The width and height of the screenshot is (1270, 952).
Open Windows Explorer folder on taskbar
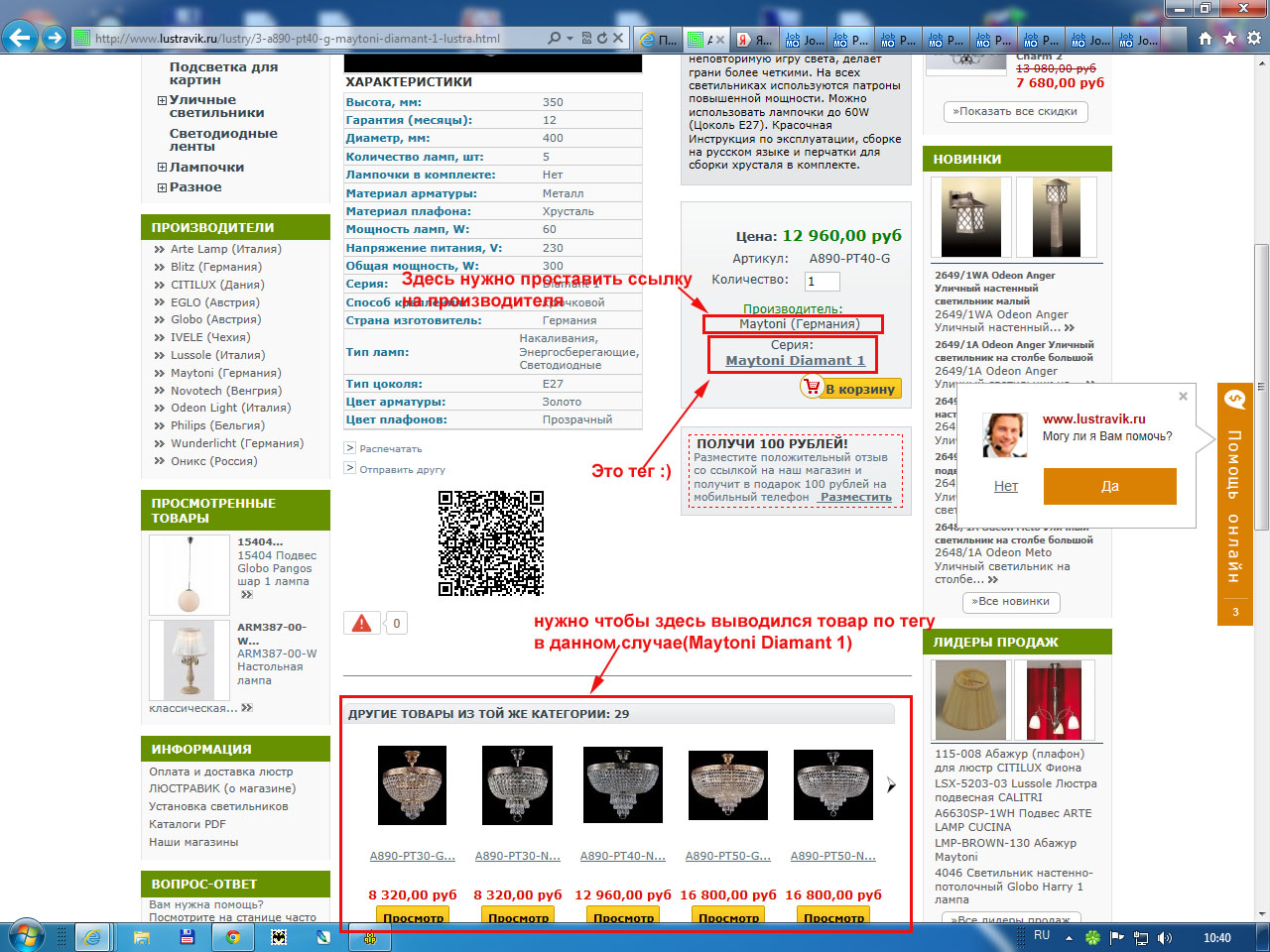pyautogui.click(x=142, y=937)
